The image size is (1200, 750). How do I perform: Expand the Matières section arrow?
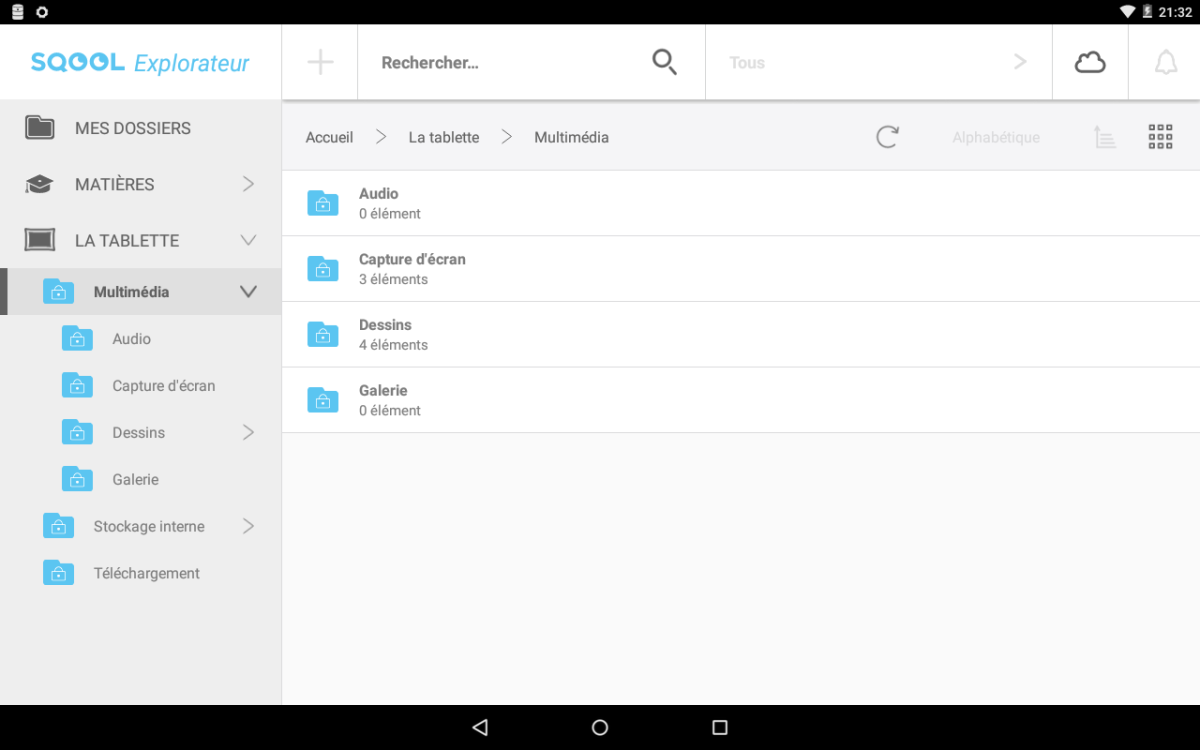click(x=248, y=184)
